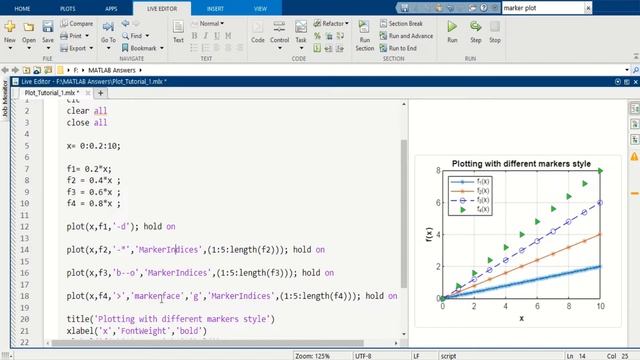This screenshot has height=360, width=640.
Task: Click the up one folder icon
Action: point(27,70)
